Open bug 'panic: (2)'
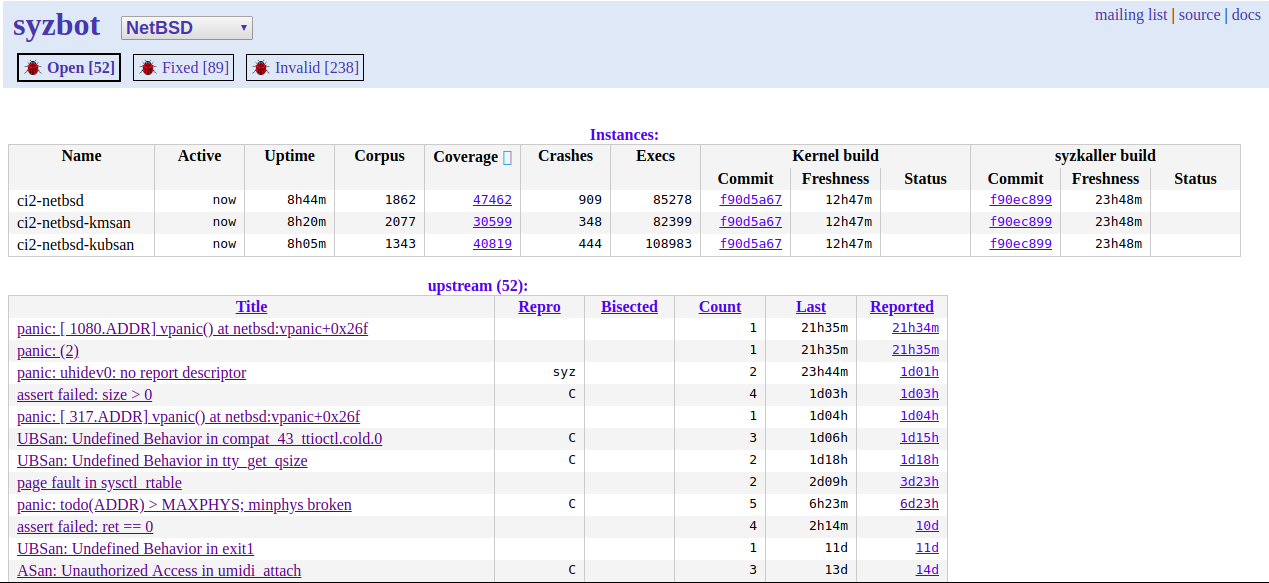 coord(48,351)
